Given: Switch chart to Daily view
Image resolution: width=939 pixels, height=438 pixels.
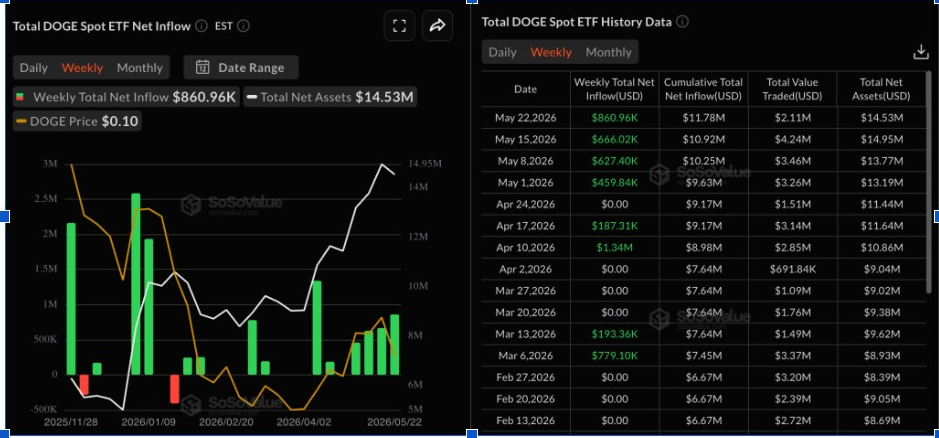Looking at the screenshot, I should [x=34, y=68].
